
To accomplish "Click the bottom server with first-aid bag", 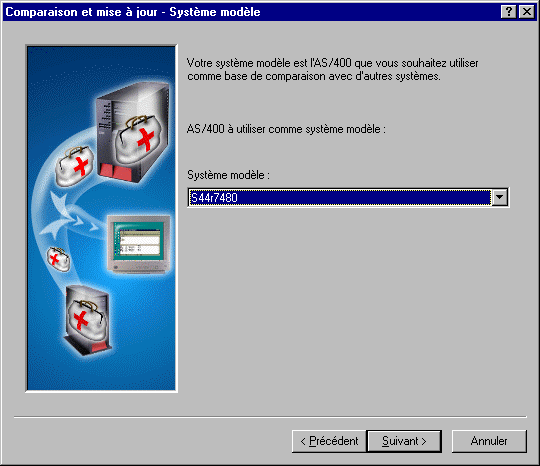I will click(88, 320).
